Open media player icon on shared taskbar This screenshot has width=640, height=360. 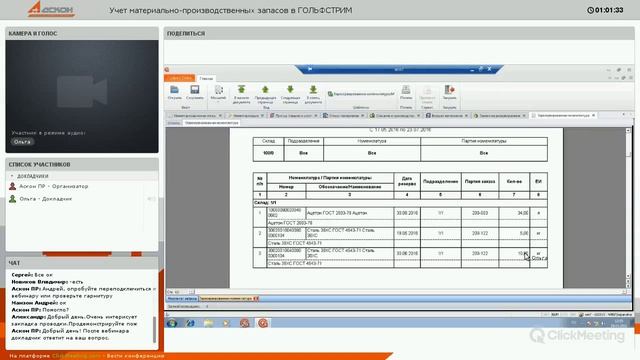click(x=227, y=323)
